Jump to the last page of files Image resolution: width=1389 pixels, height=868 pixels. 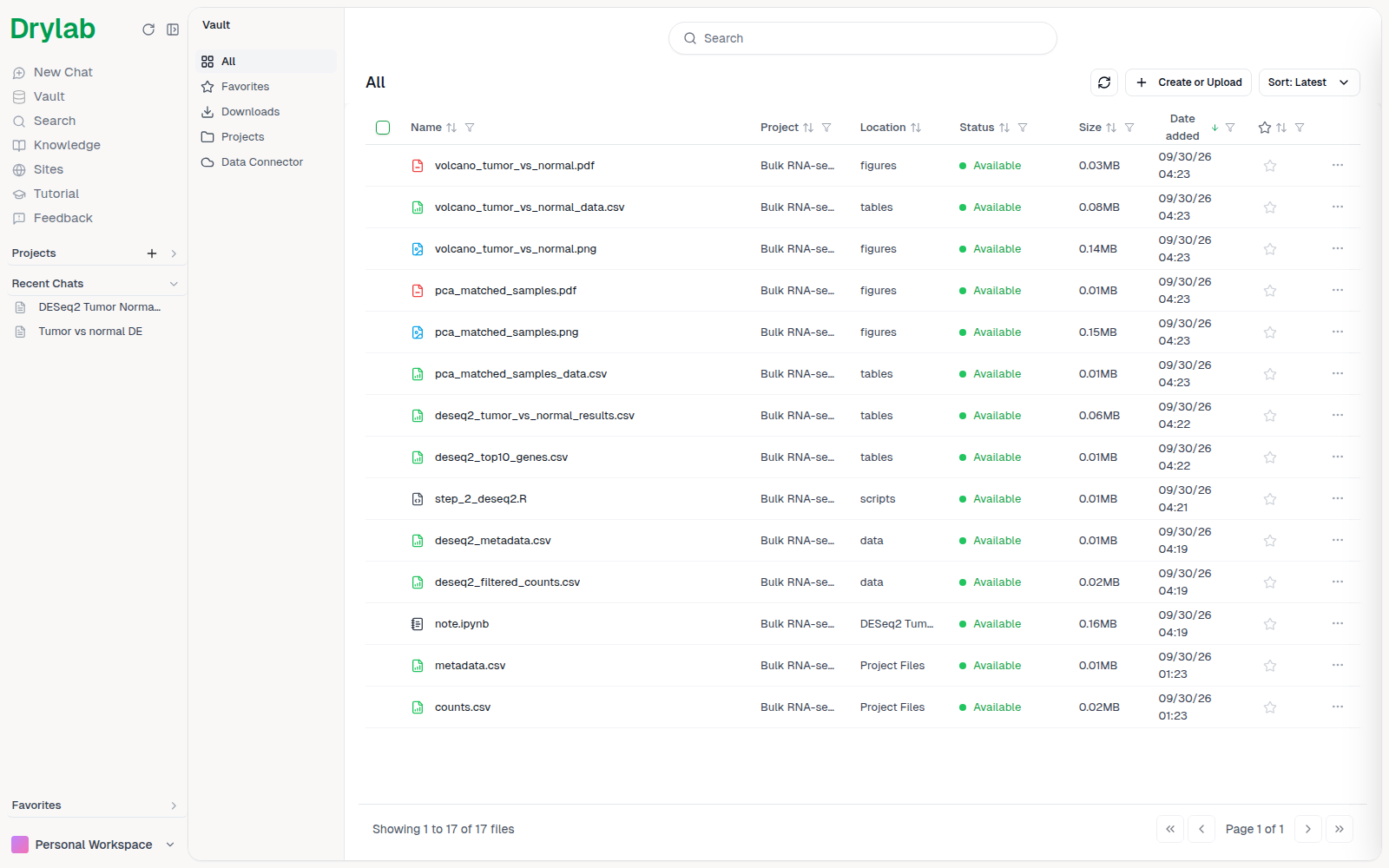pos(1340,829)
